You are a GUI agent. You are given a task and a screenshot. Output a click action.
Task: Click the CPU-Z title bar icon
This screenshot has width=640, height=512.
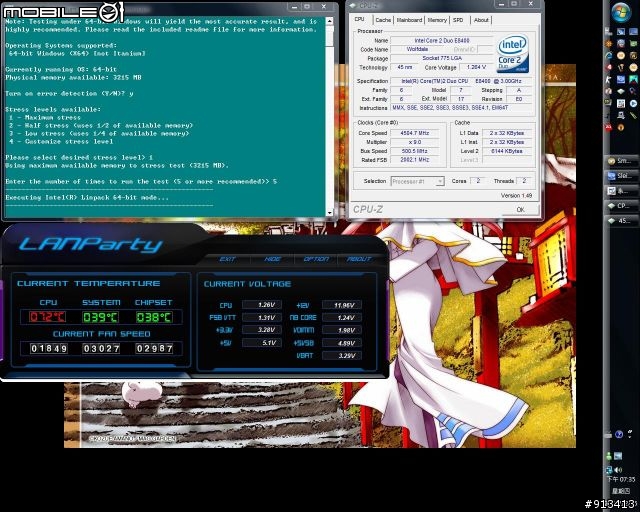[x=353, y=5]
